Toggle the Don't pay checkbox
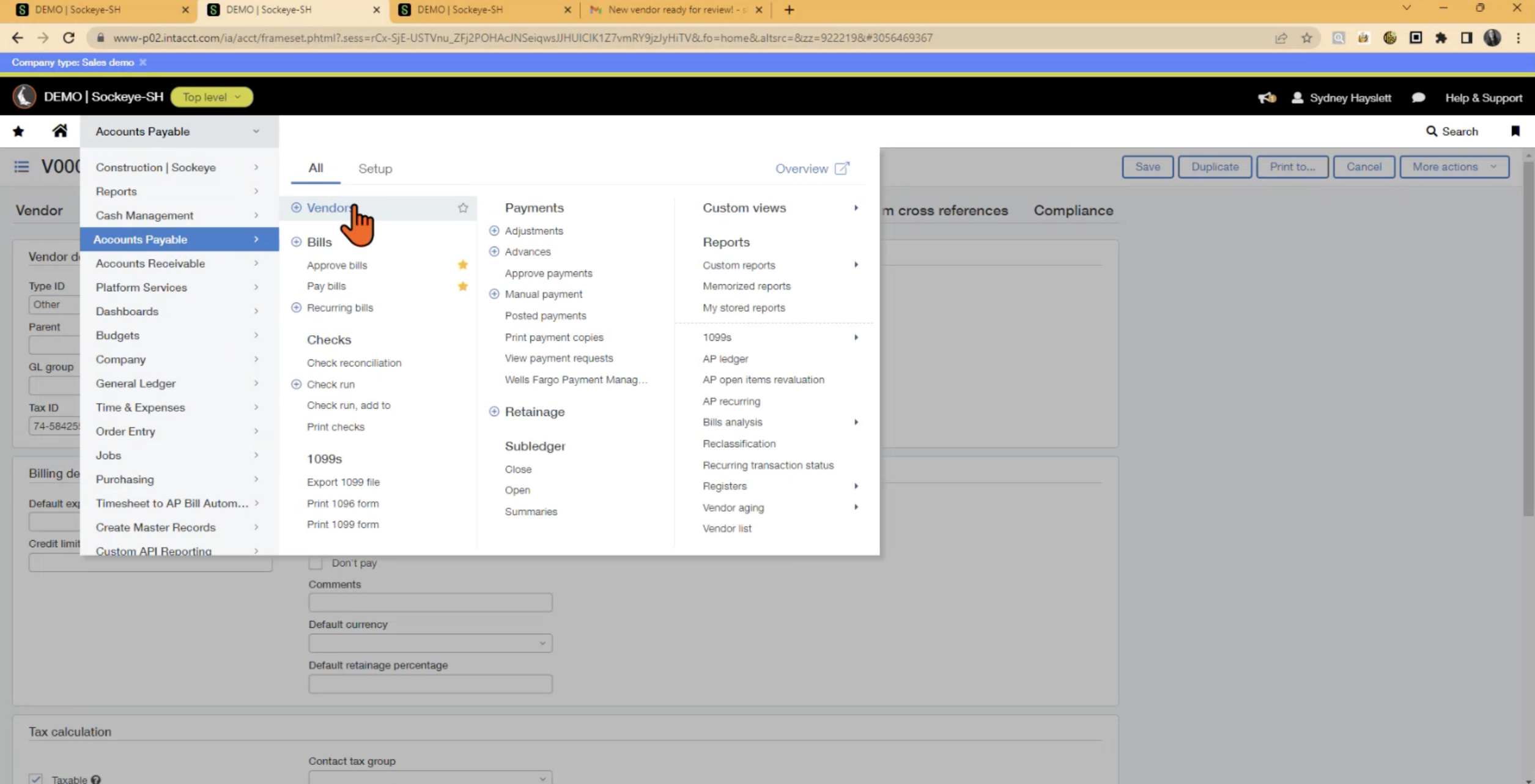The image size is (1535, 784). click(316, 563)
